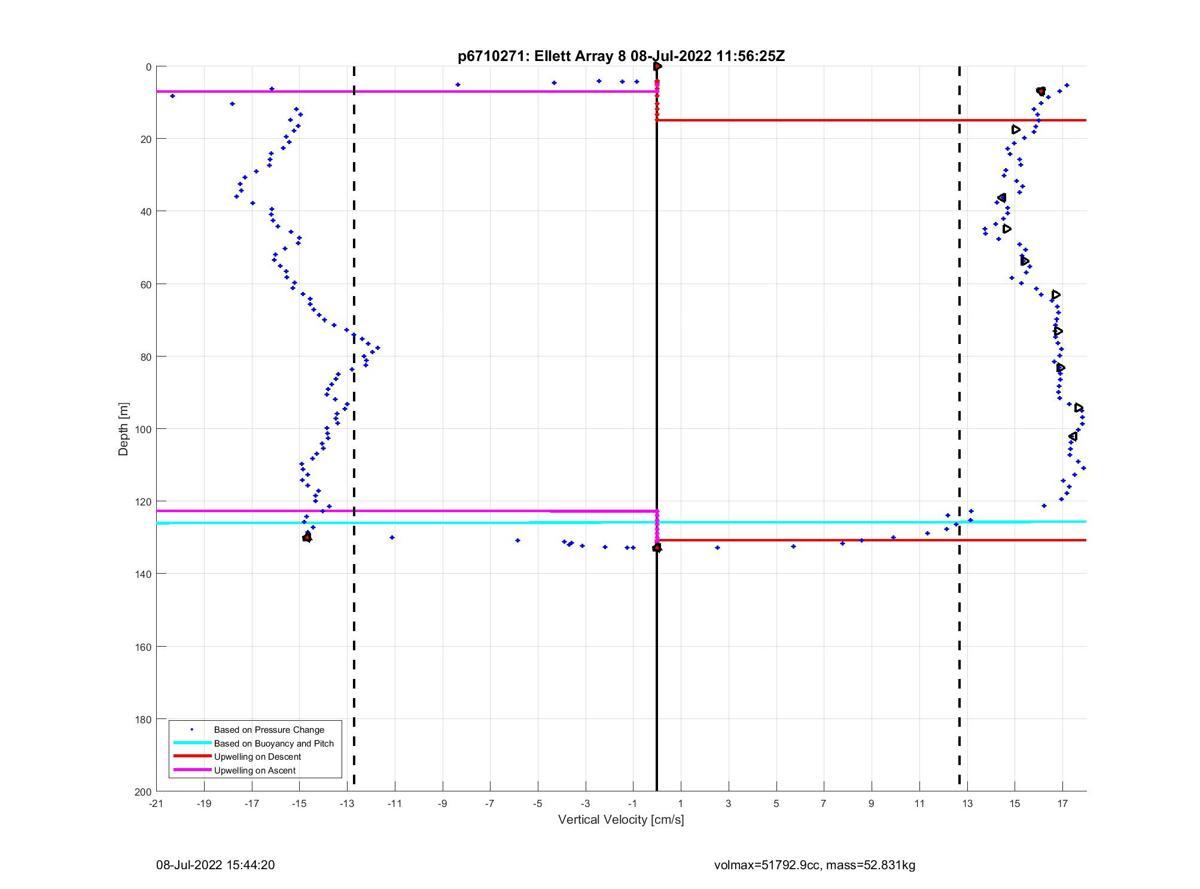Click x-axis tick label '15'
This screenshot has height=889, width=1200.
1015,803
